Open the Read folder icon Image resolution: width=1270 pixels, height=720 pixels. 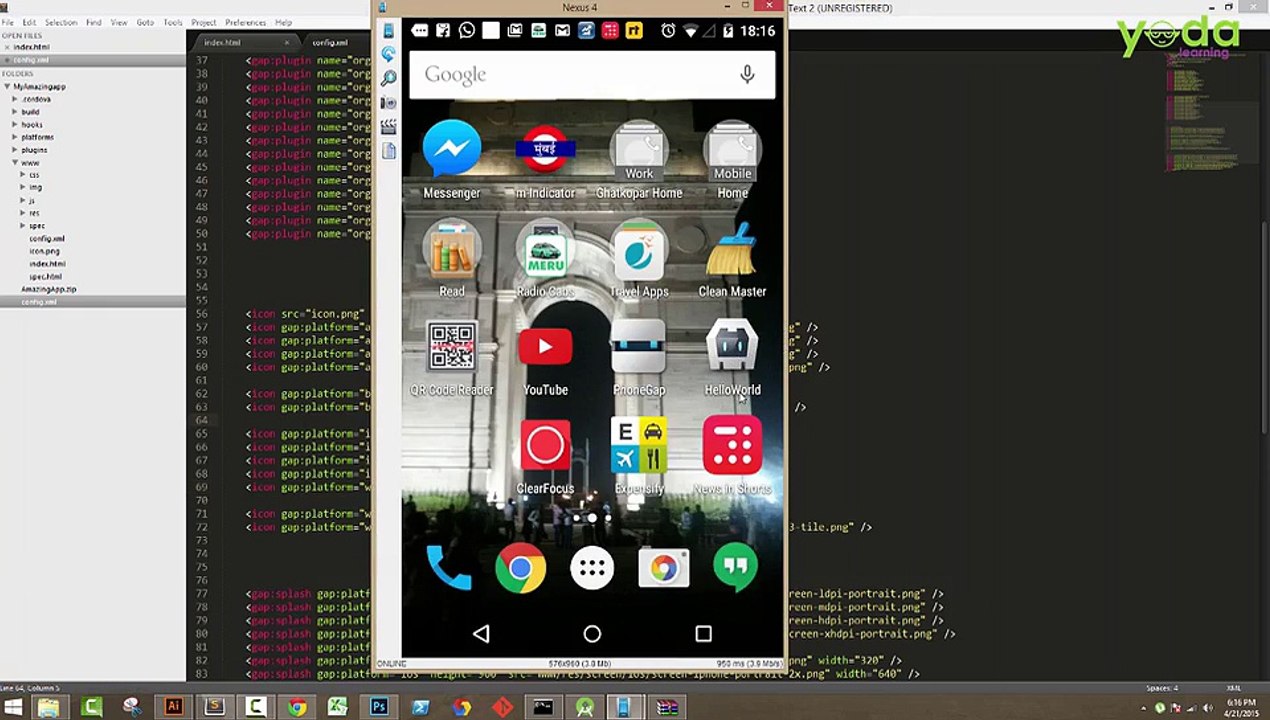click(452, 249)
